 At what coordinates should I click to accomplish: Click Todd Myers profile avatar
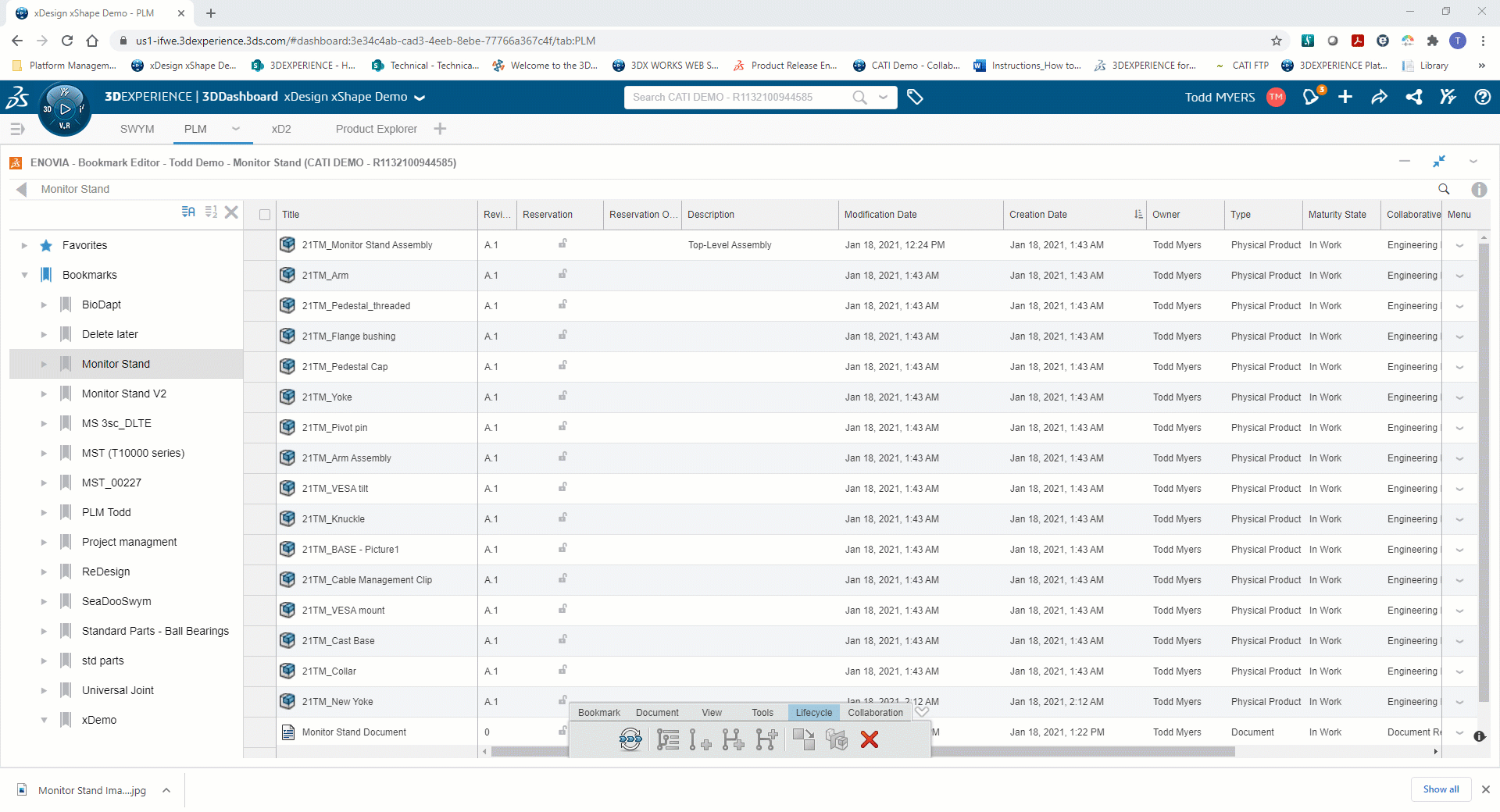coord(1276,97)
